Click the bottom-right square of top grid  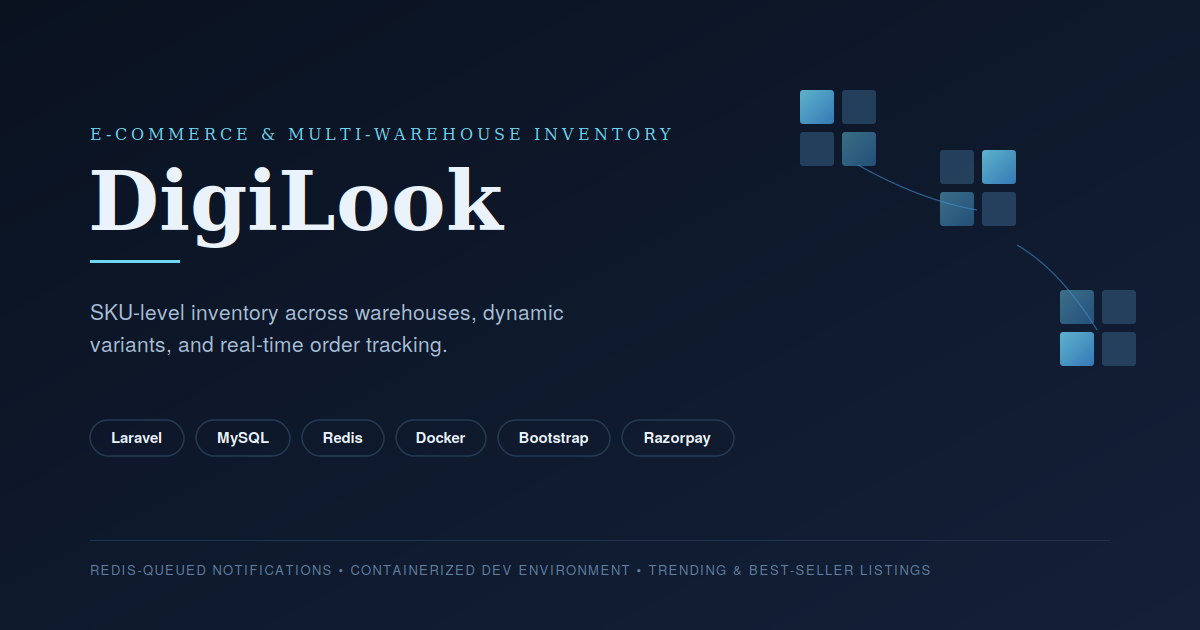click(859, 149)
